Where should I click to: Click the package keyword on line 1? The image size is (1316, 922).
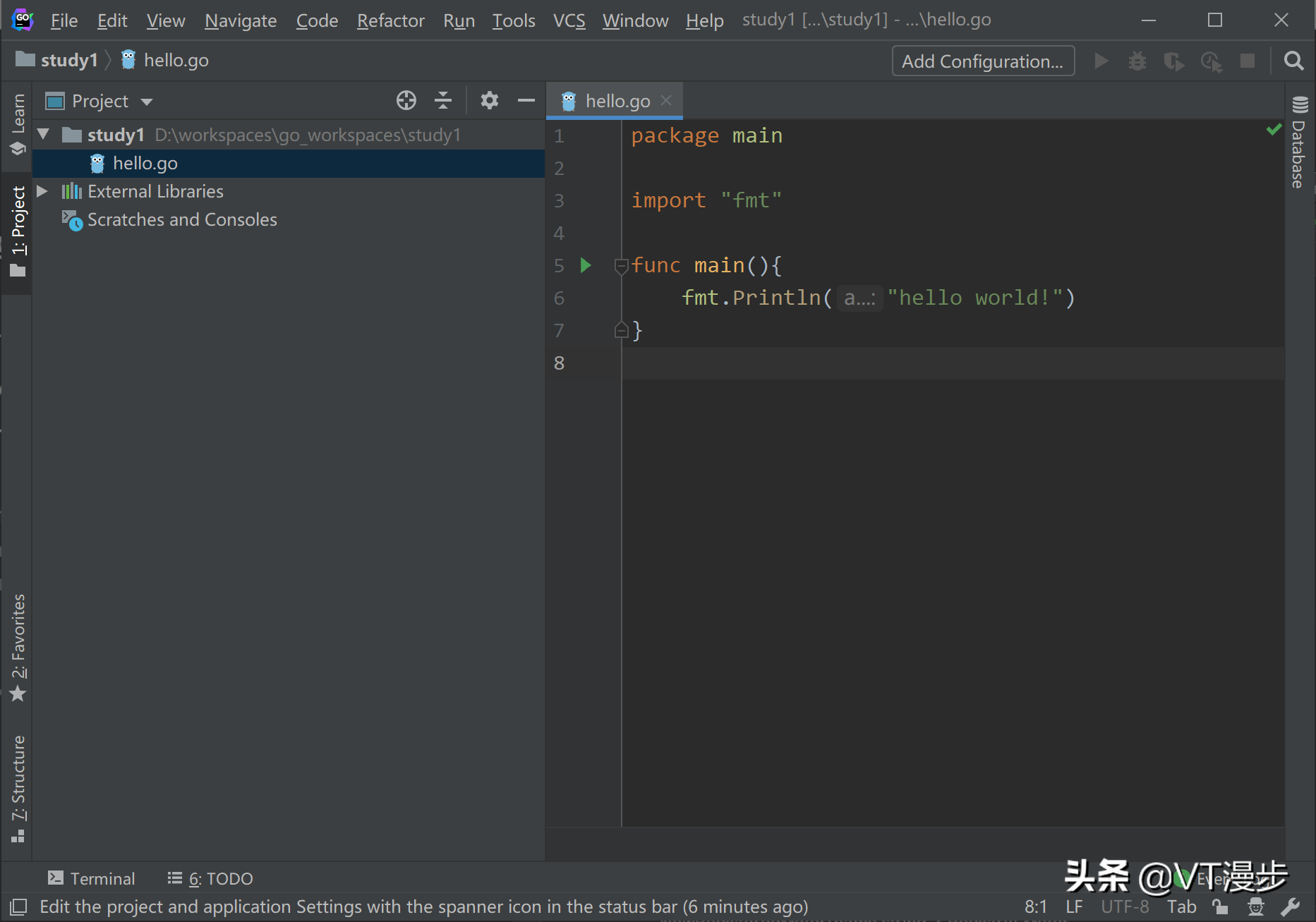pos(675,135)
